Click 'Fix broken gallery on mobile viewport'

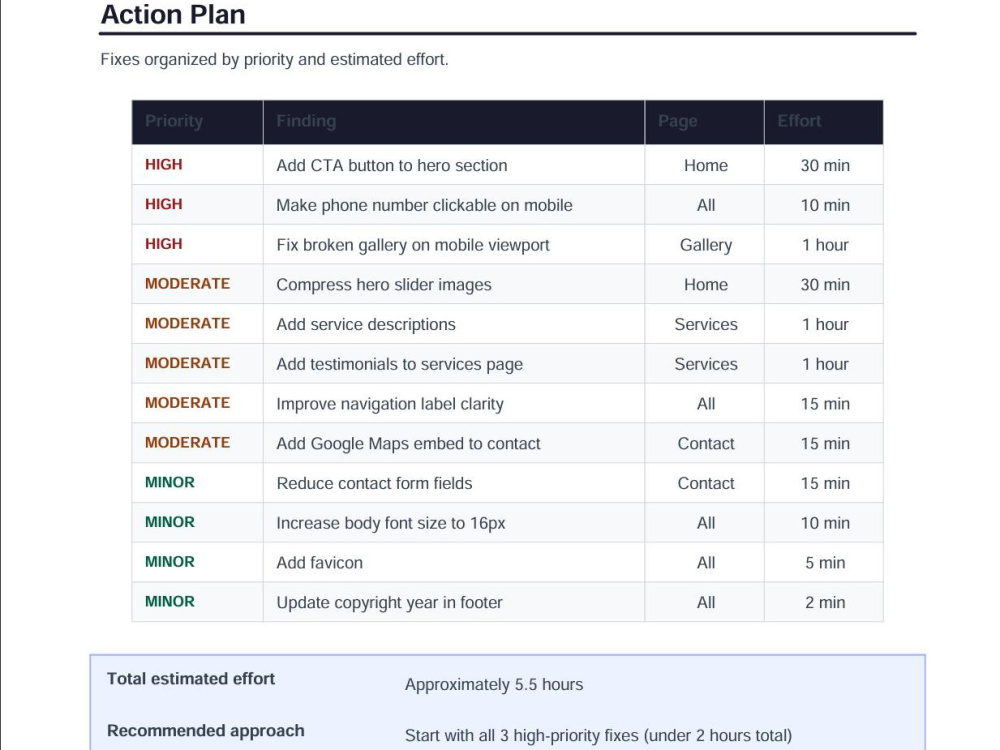click(413, 245)
